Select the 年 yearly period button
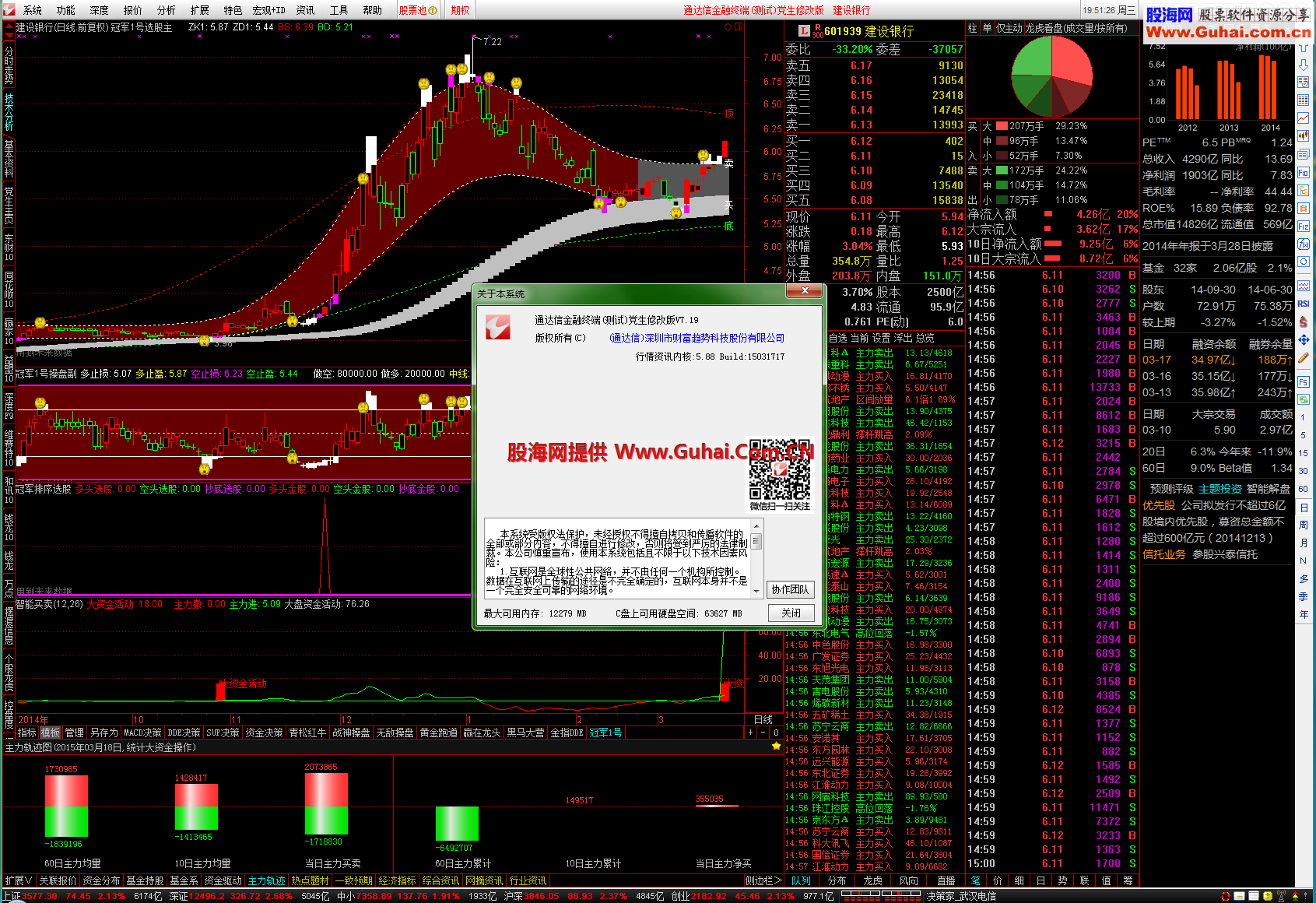 click(x=1304, y=614)
